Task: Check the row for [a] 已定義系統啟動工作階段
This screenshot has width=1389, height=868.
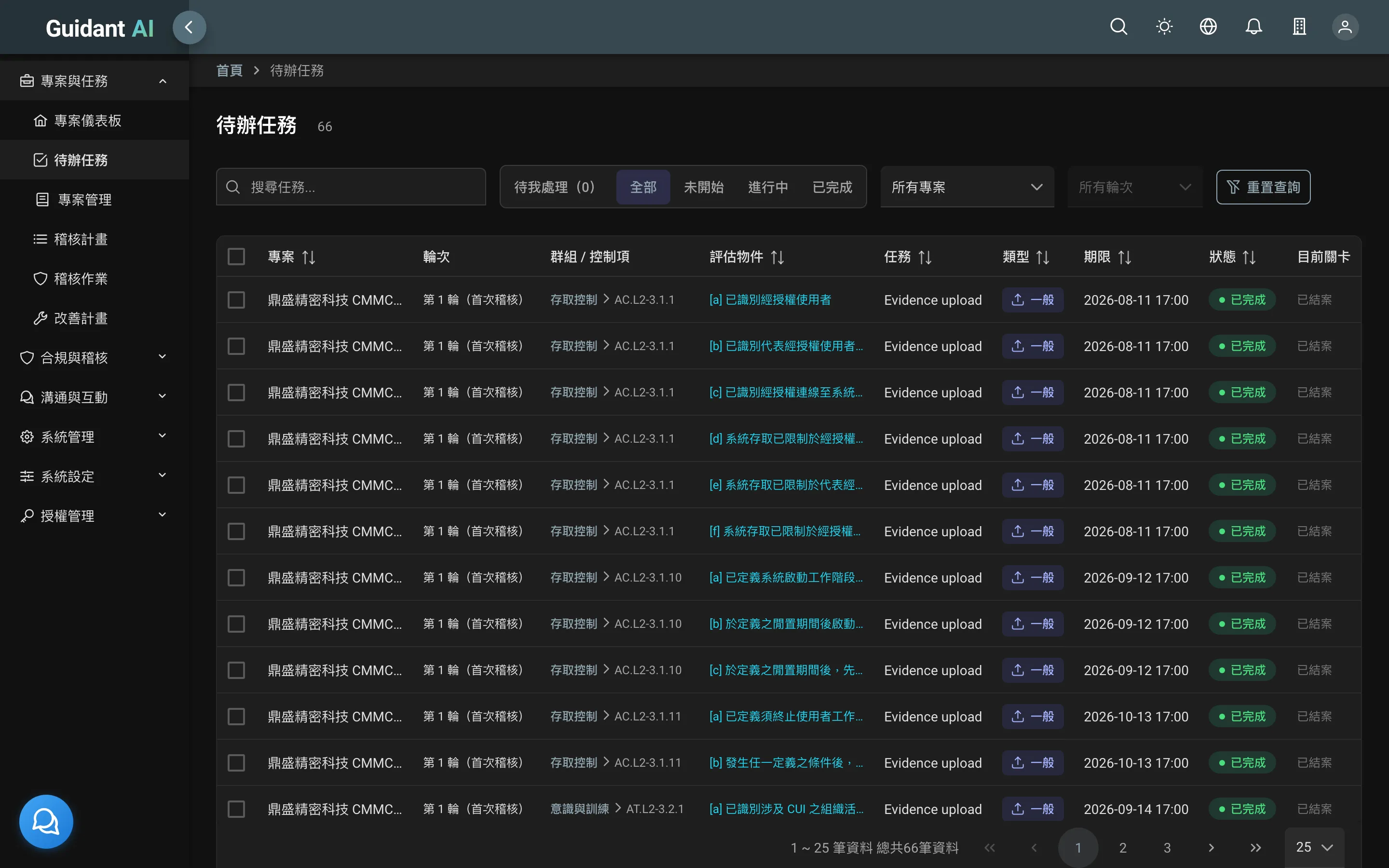Action: tap(236, 578)
